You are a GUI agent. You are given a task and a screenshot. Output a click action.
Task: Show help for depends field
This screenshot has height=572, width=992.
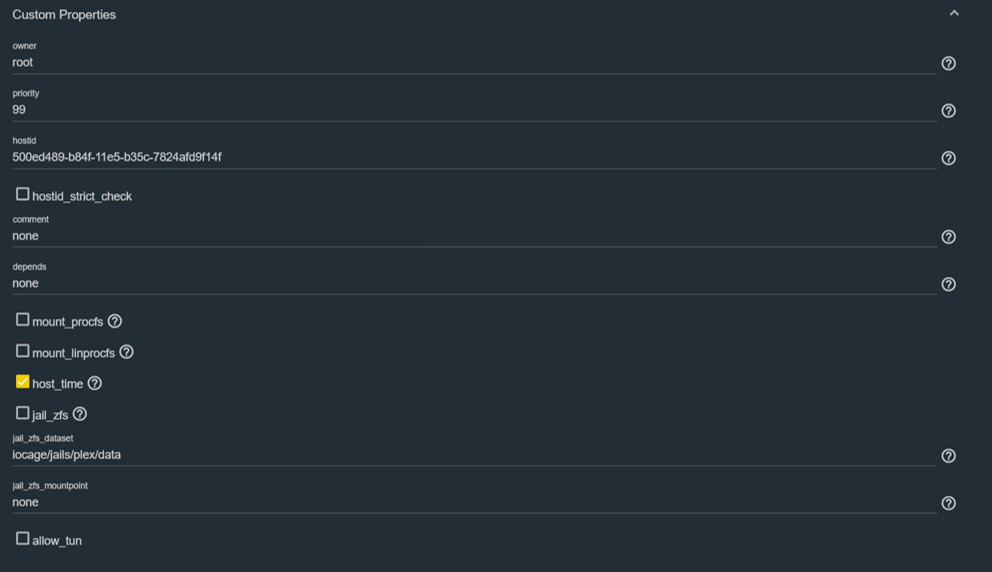(x=948, y=284)
